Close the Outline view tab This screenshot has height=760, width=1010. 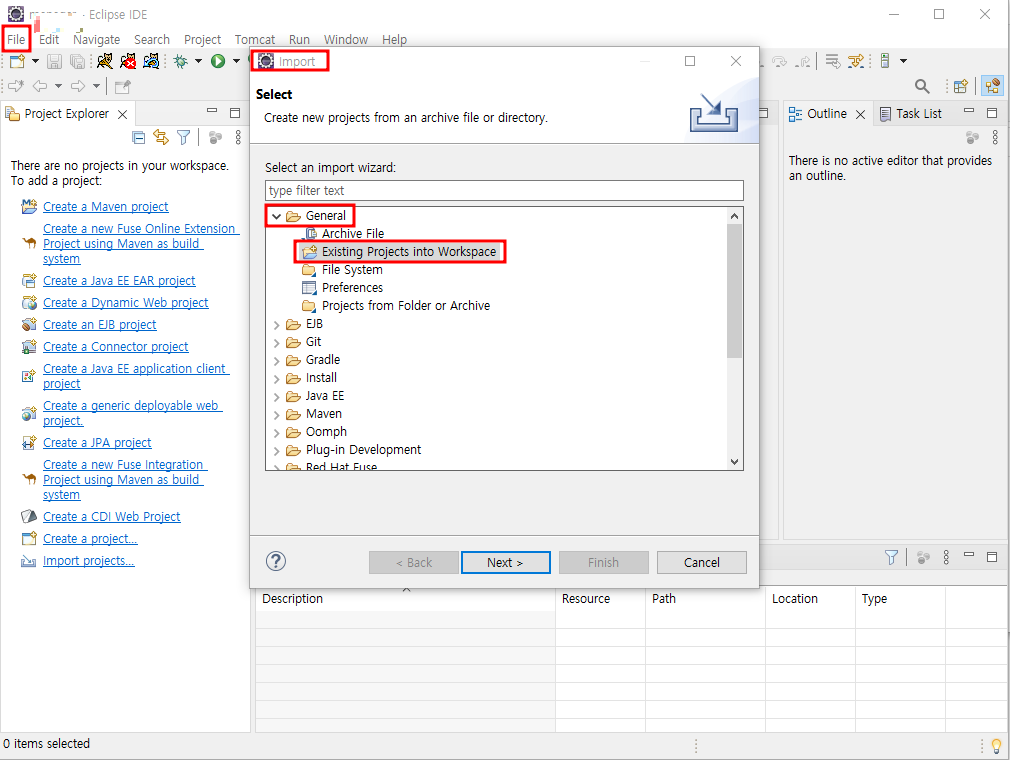[x=861, y=115]
